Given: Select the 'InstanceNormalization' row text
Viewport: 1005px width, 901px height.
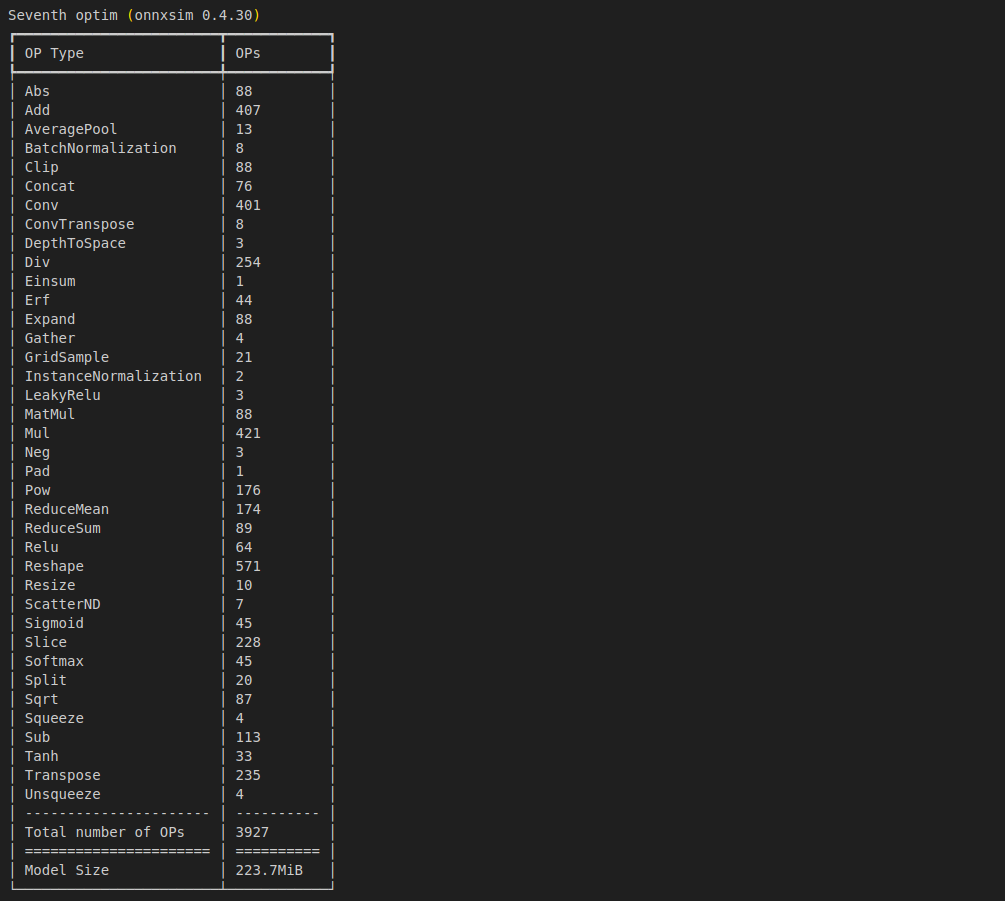Looking at the screenshot, I should click(113, 376).
